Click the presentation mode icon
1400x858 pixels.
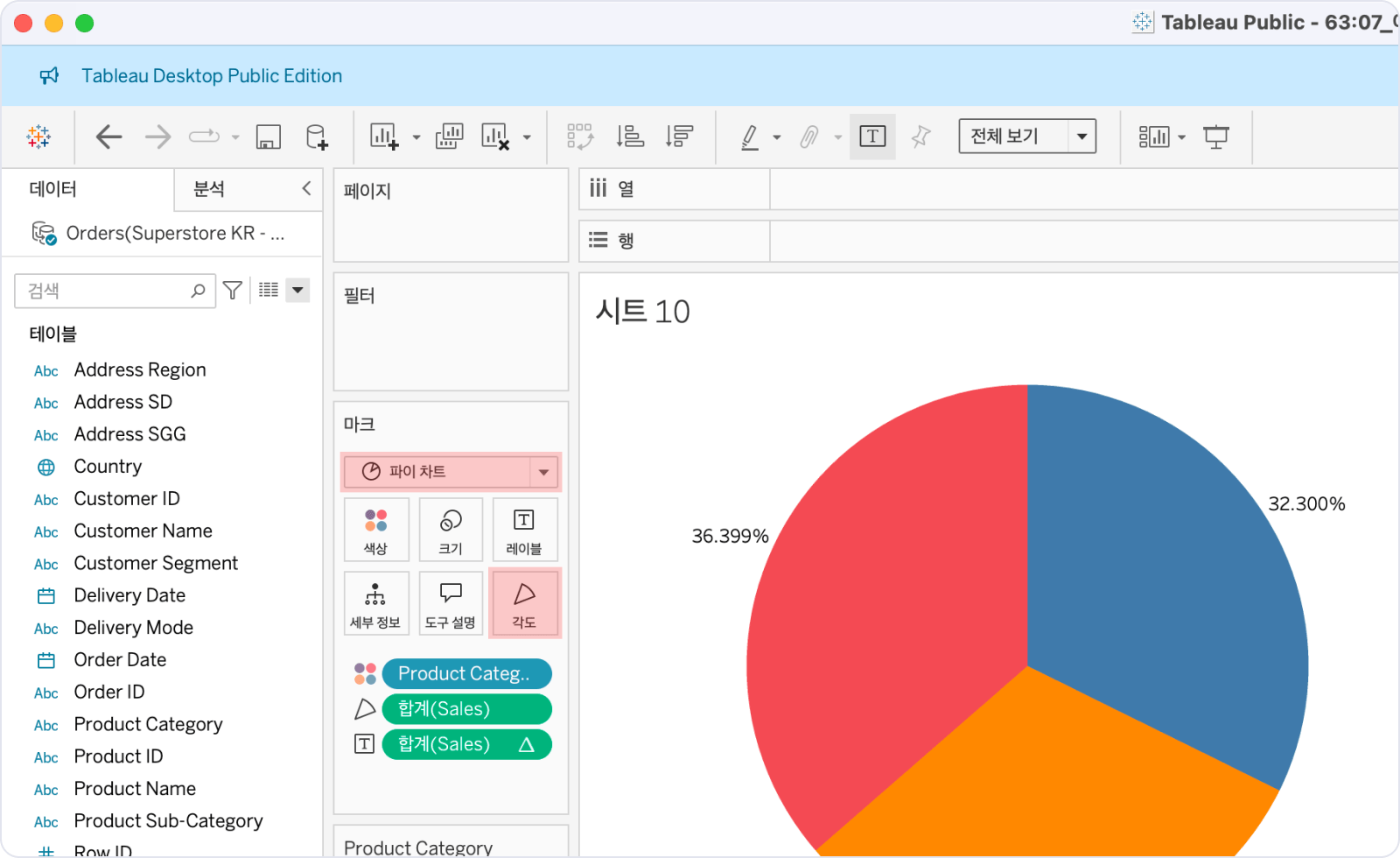1216,137
